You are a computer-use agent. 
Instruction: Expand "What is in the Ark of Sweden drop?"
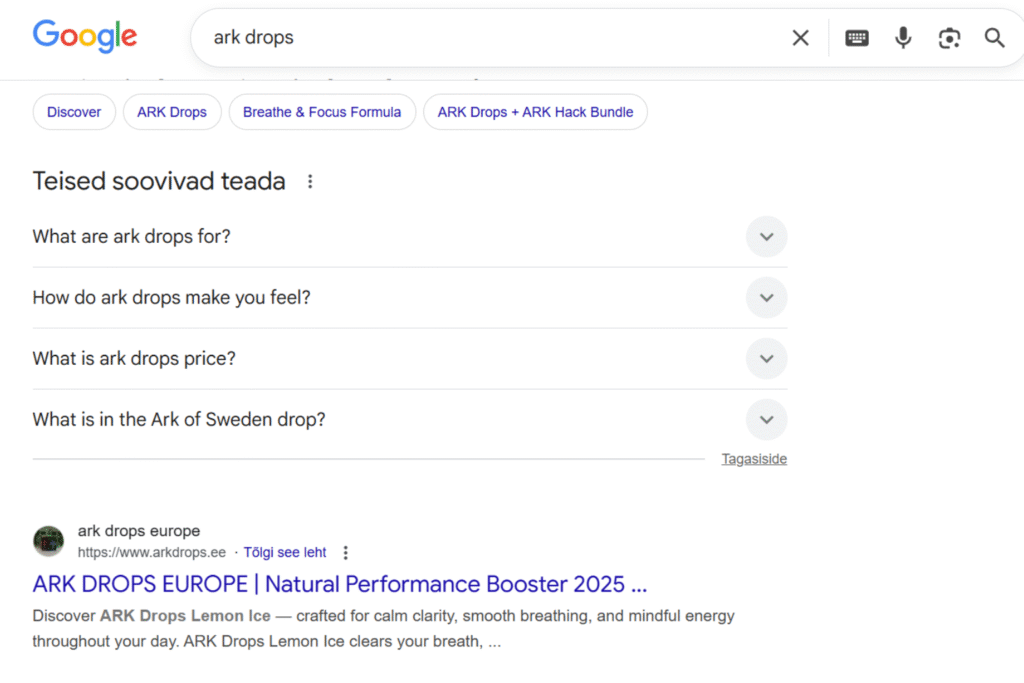[766, 420]
